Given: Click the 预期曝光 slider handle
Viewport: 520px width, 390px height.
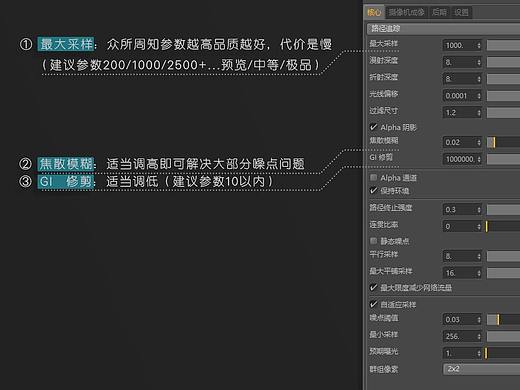Looking at the screenshot, I should (486, 353).
